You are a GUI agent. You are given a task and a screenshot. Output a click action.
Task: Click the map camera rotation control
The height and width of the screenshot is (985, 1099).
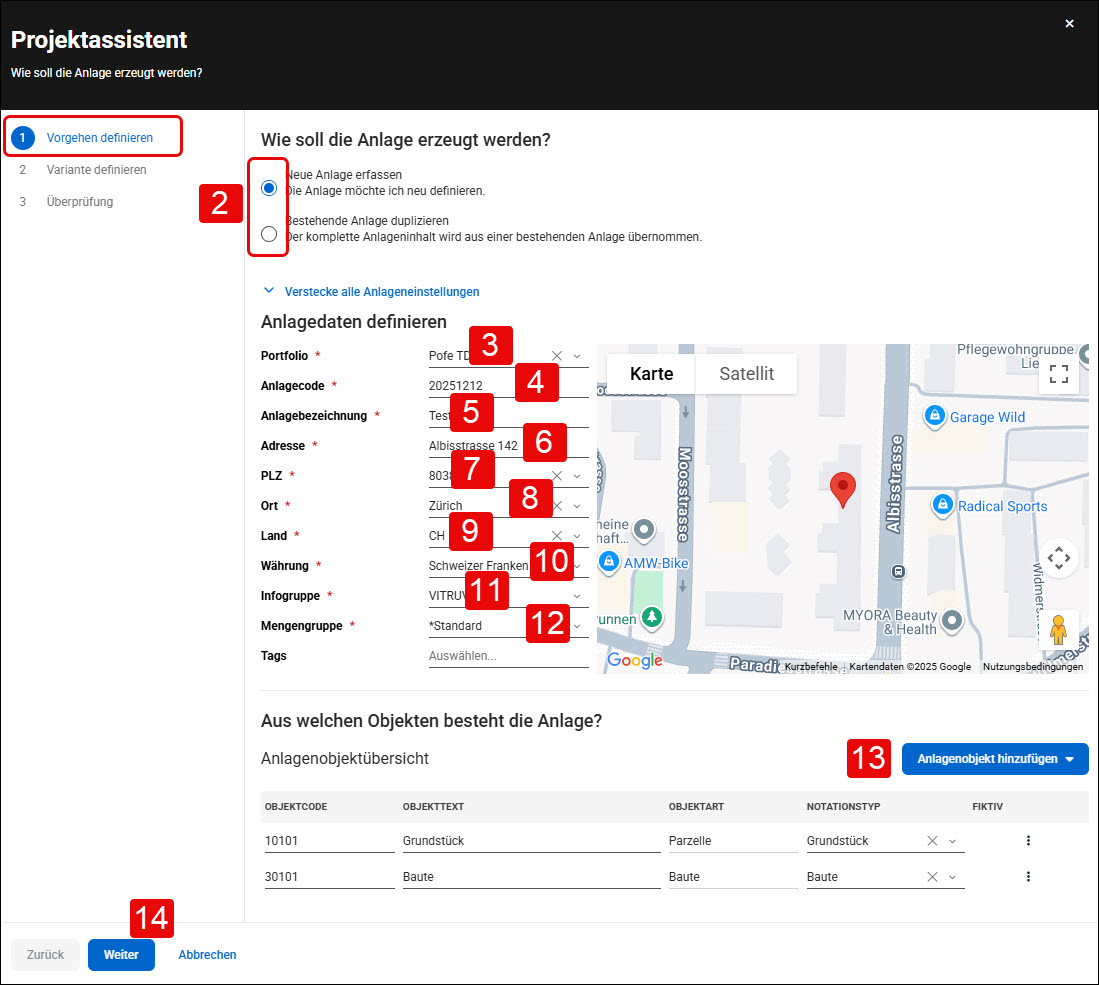pyautogui.click(x=1058, y=558)
